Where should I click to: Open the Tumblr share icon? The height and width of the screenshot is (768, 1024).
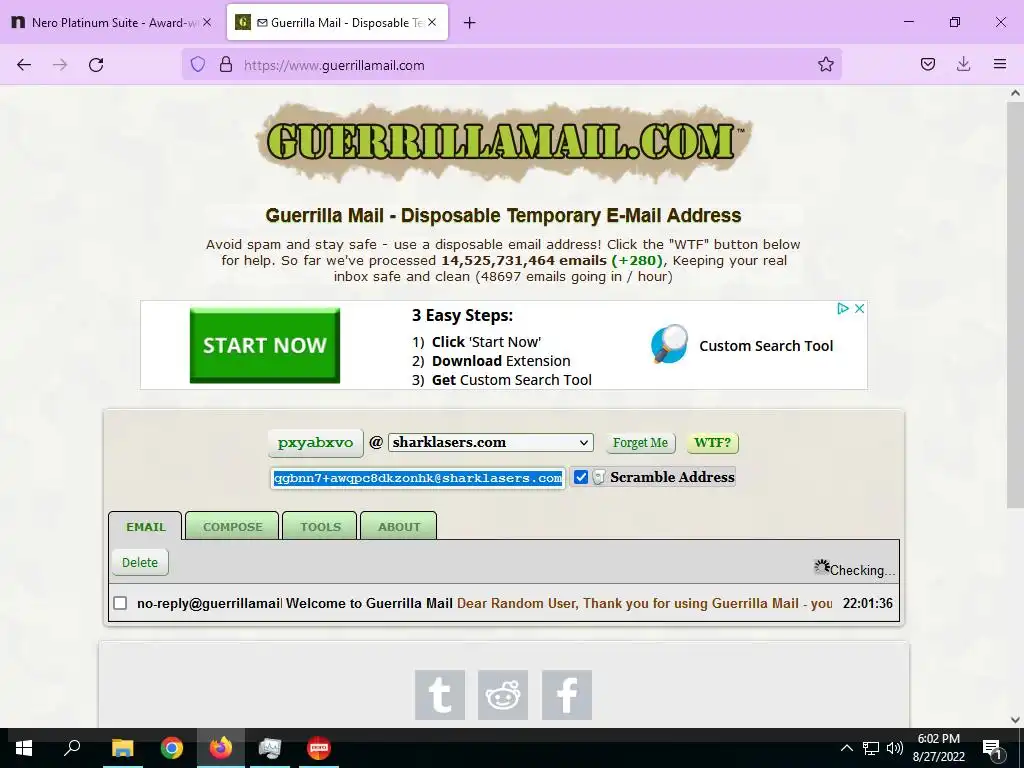(x=440, y=695)
